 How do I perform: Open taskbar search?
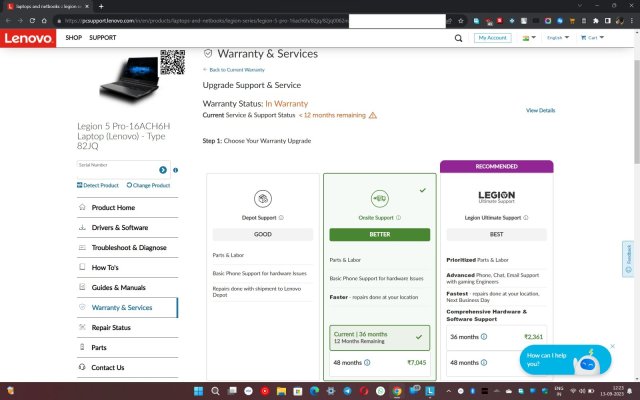(215, 391)
